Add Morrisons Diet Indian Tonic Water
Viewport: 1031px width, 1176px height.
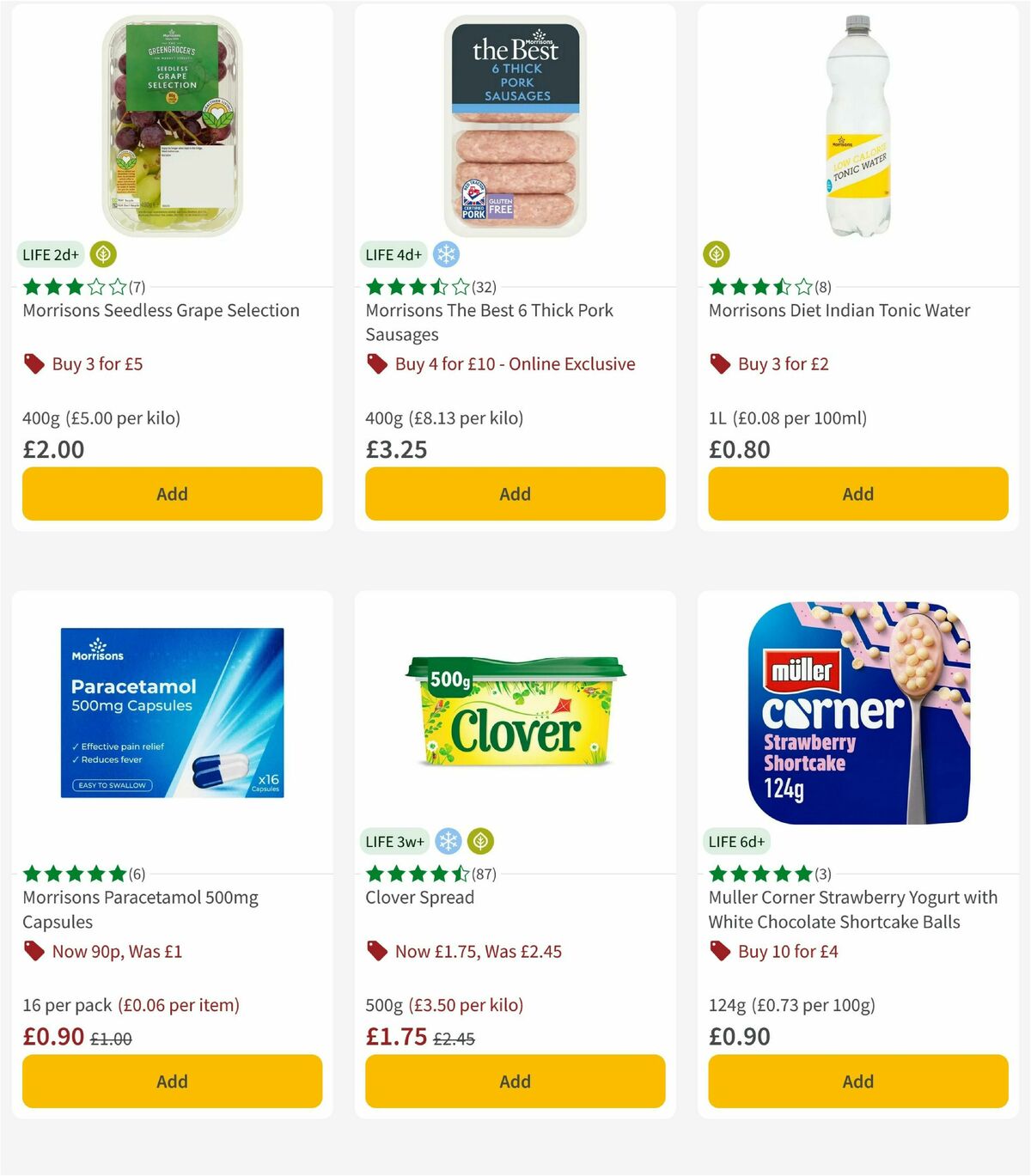click(x=857, y=494)
